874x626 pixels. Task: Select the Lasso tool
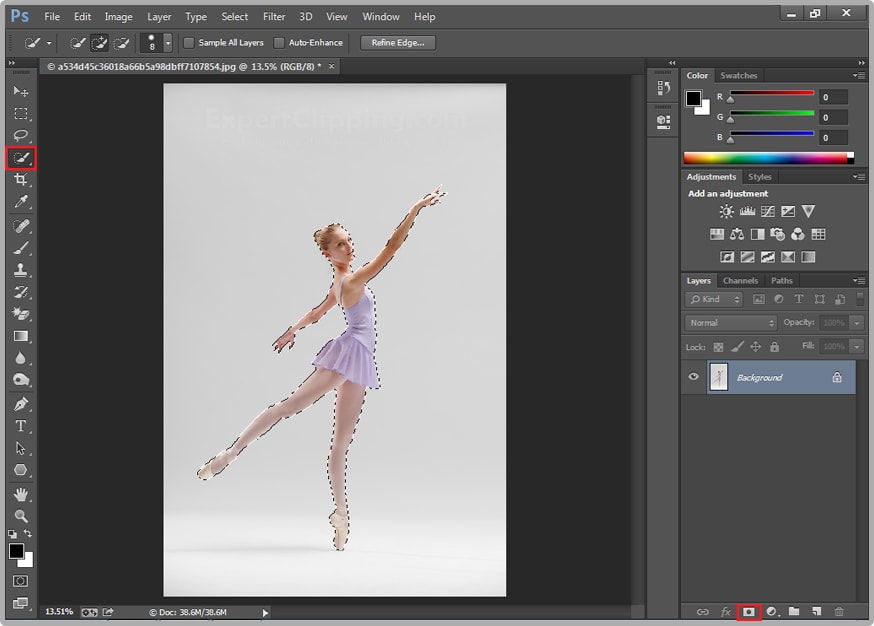tap(21, 136)
